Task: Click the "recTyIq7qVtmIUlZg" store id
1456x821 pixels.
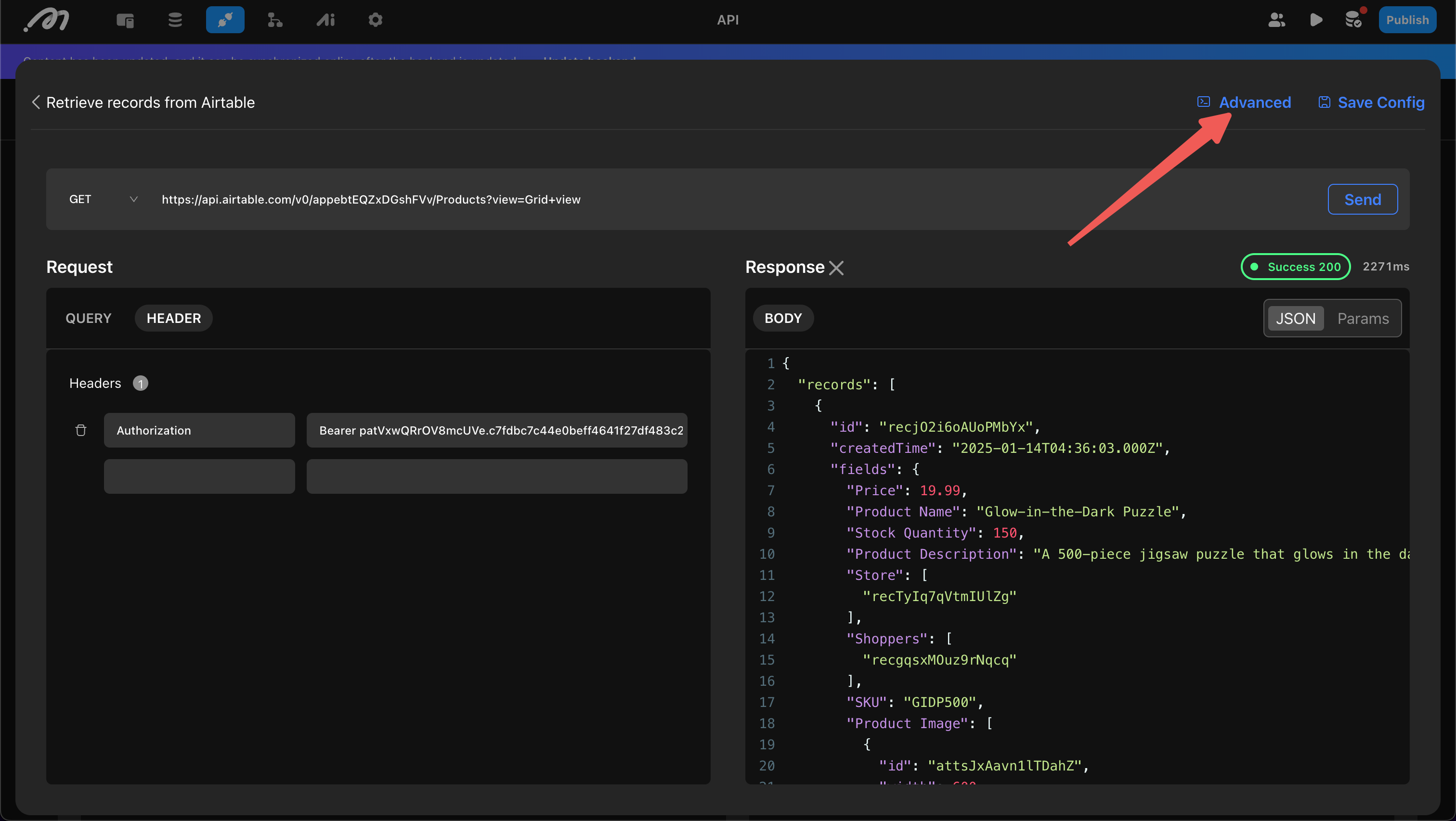Action: [x=939, y=597]
